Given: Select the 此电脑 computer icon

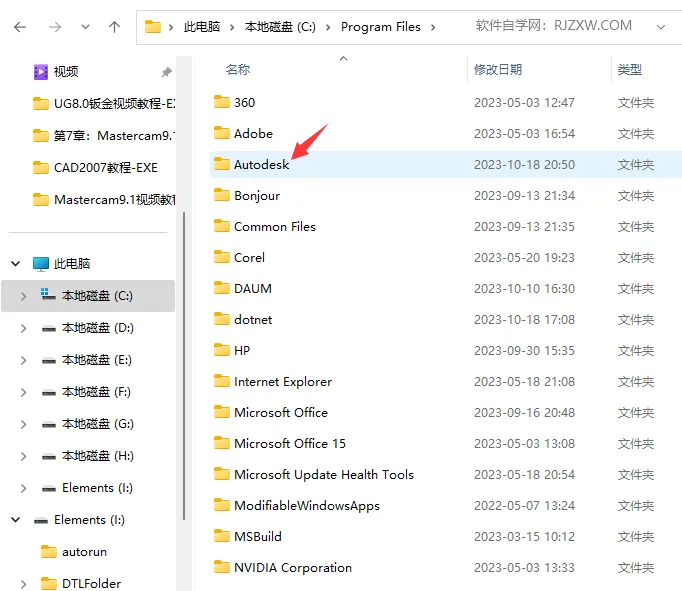Looking at the screenshot, I should 41,264.
